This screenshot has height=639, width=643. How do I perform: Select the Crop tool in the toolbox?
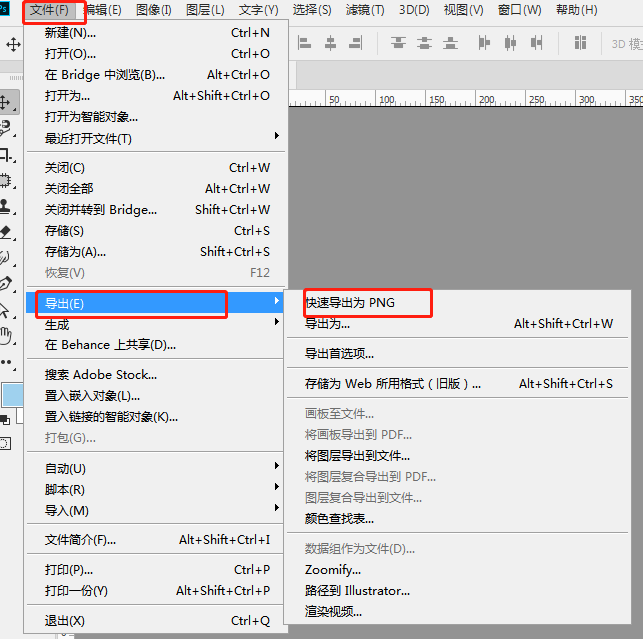[x=7, y=155]
